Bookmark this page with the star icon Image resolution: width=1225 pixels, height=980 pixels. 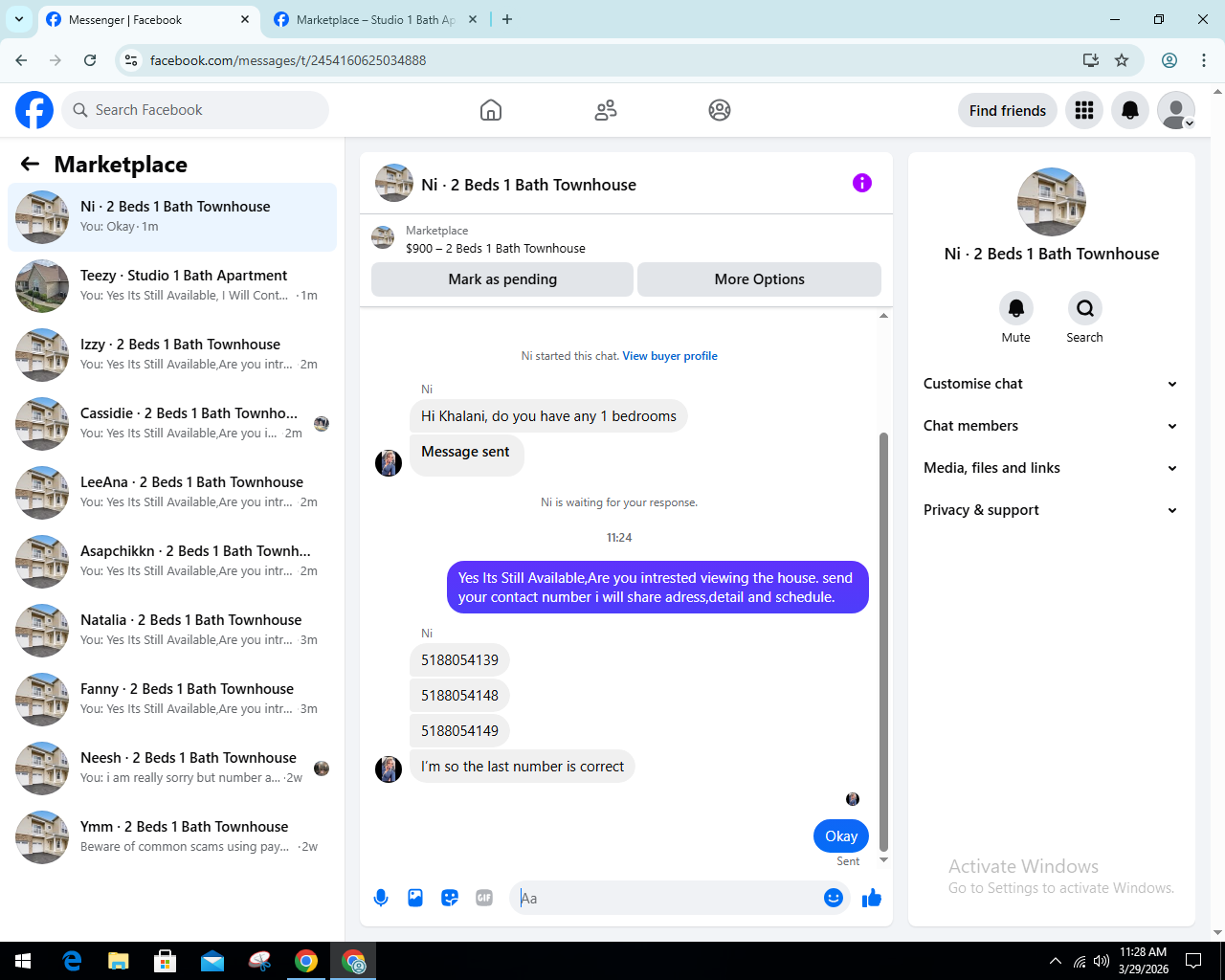(1122, 60)
